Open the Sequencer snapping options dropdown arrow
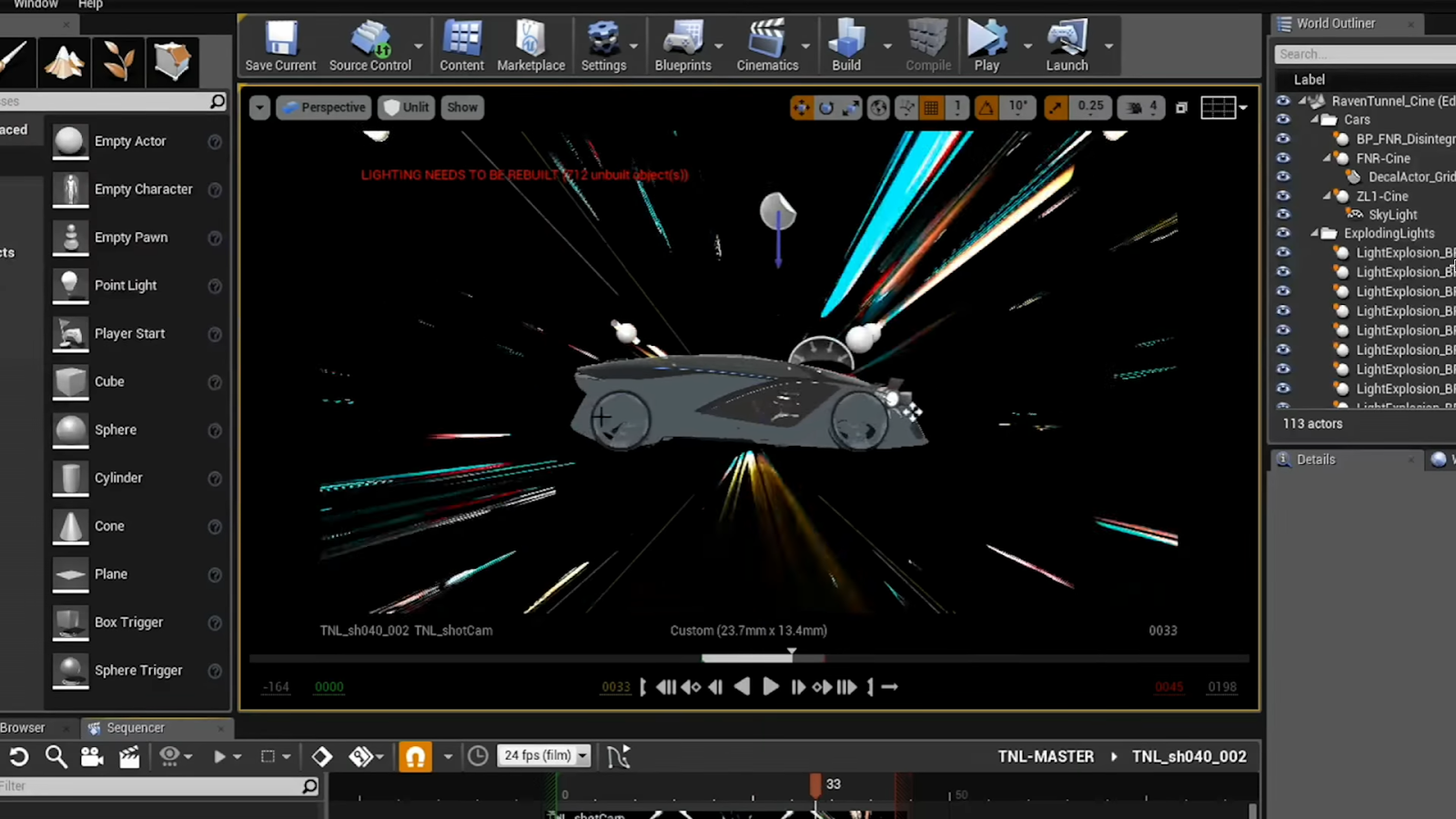Screen dimensions: 1456x819 pyautogui.click(x=448, y=756)
